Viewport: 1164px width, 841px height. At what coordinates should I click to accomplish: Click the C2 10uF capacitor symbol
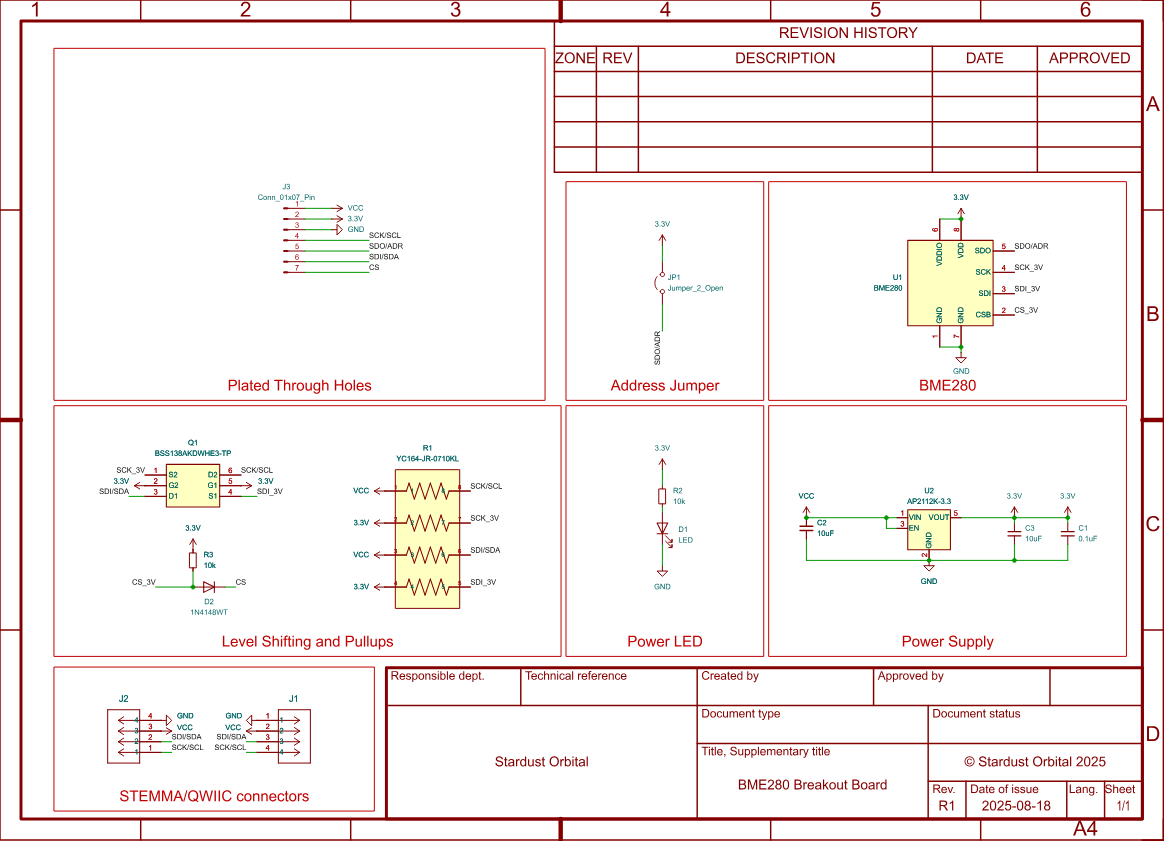806,527
